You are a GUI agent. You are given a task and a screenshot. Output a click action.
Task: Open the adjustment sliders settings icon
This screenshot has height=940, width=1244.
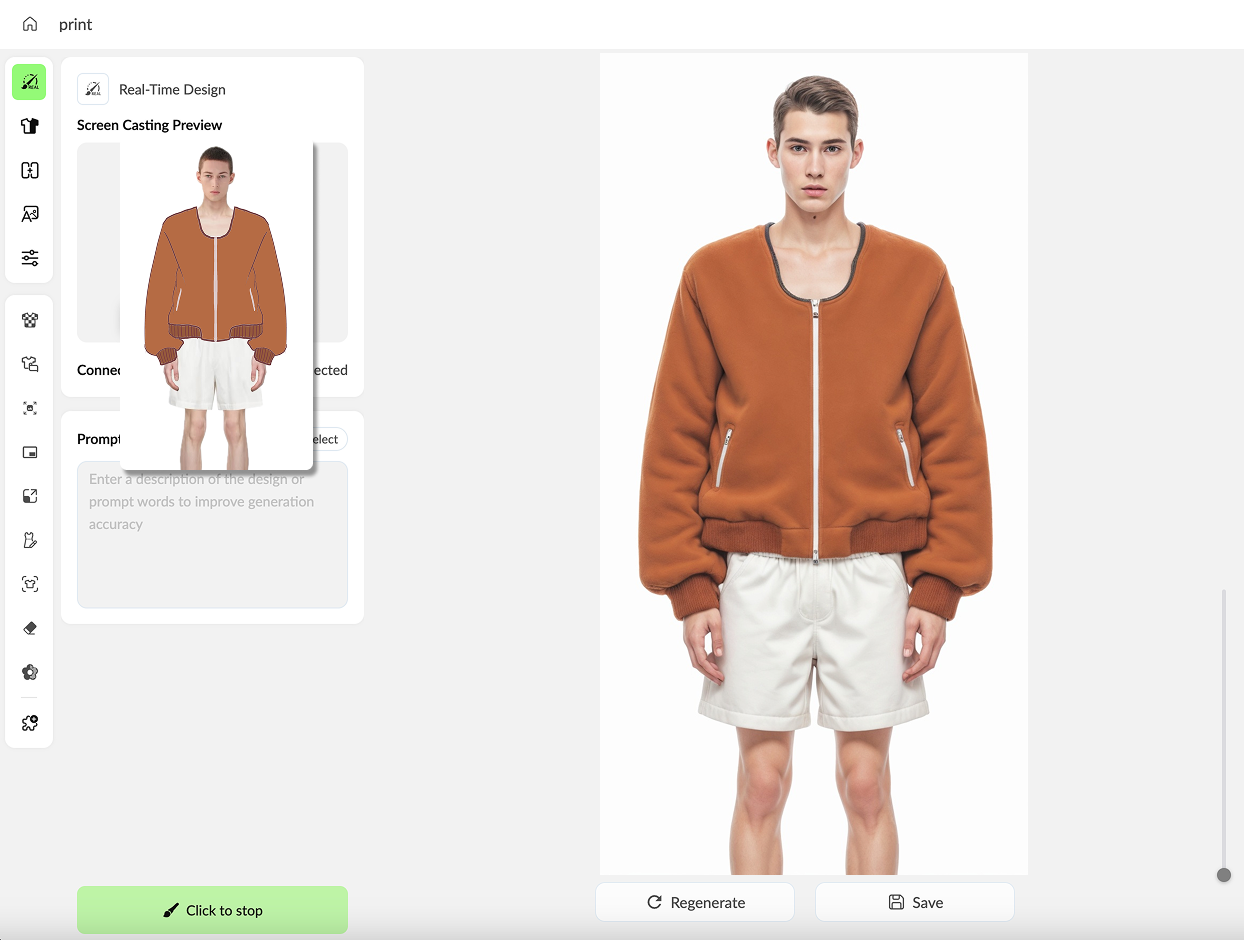29,259
